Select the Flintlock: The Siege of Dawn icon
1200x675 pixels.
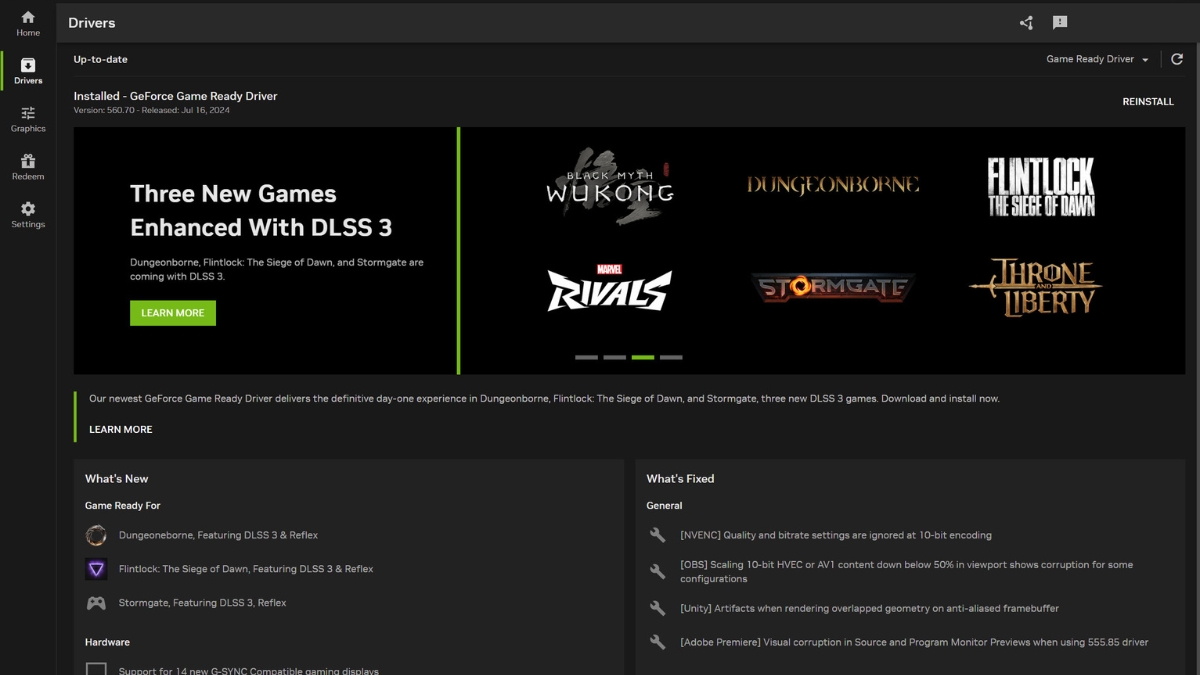point(95,569)
